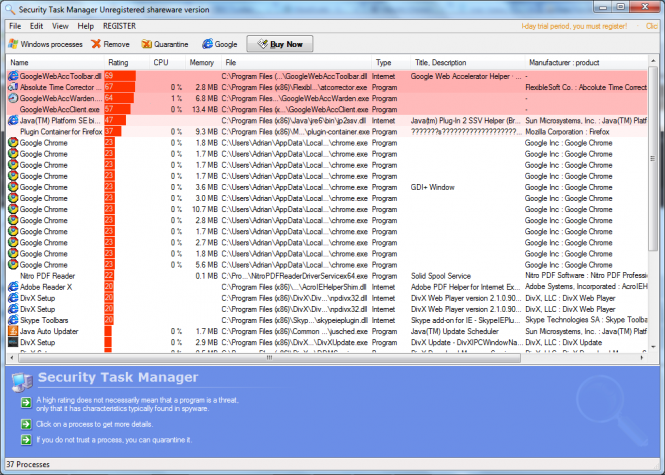Click the Google Internet Explorer icon in toolbar
The image size is (665, 475).
tap(207, 44)
